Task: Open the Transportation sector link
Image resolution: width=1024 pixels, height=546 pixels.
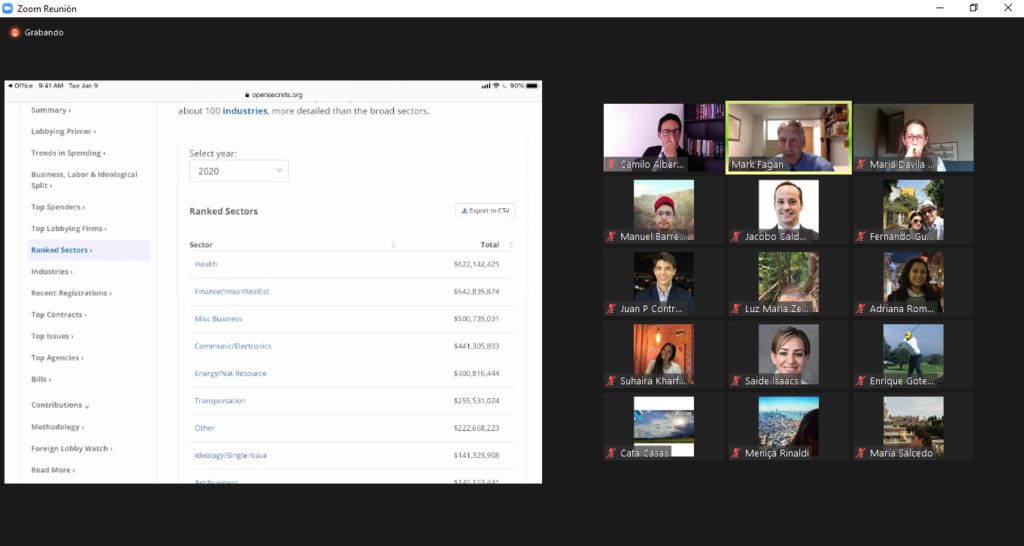Action: pyautogui.click(x=220, y=401)
